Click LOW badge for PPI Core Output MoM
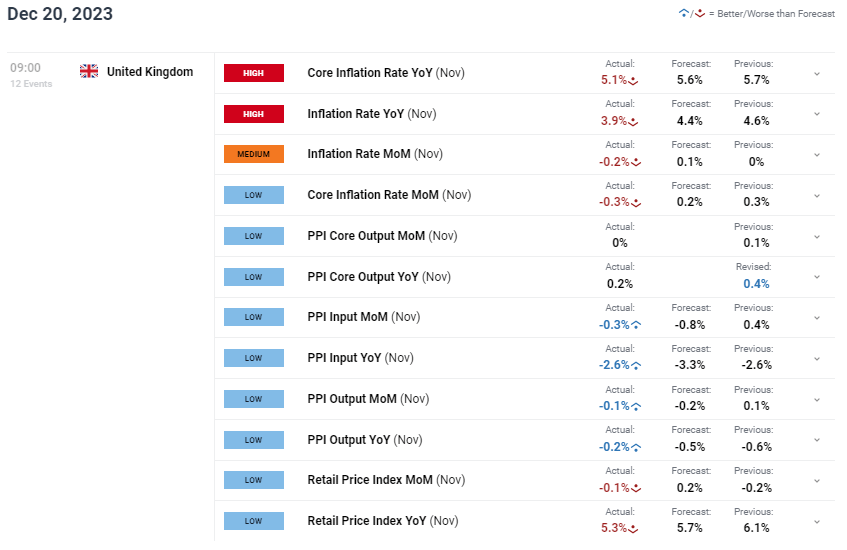The height and width of the screenshot is (550, 847). tap(254, 236)
